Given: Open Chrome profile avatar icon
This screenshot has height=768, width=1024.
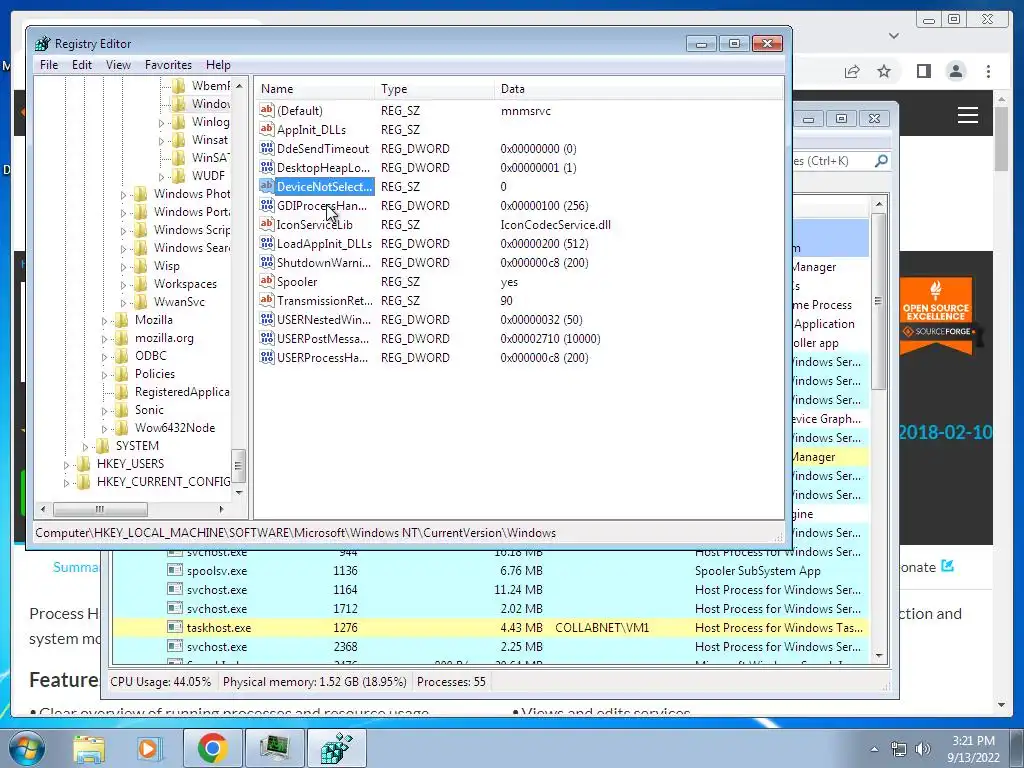Looking at the screenshot, I should [956, 71].
